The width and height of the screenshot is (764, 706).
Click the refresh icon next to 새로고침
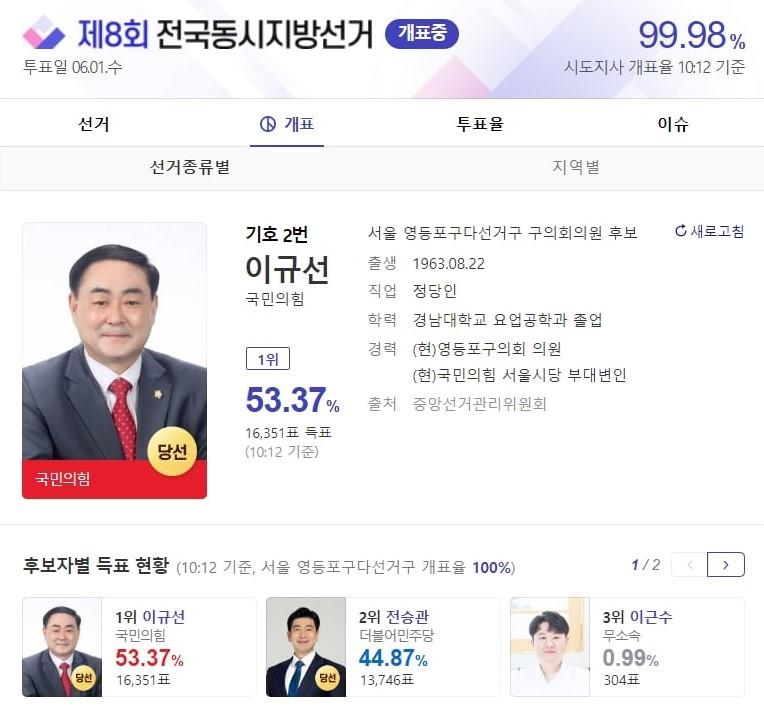coord(681,231)
